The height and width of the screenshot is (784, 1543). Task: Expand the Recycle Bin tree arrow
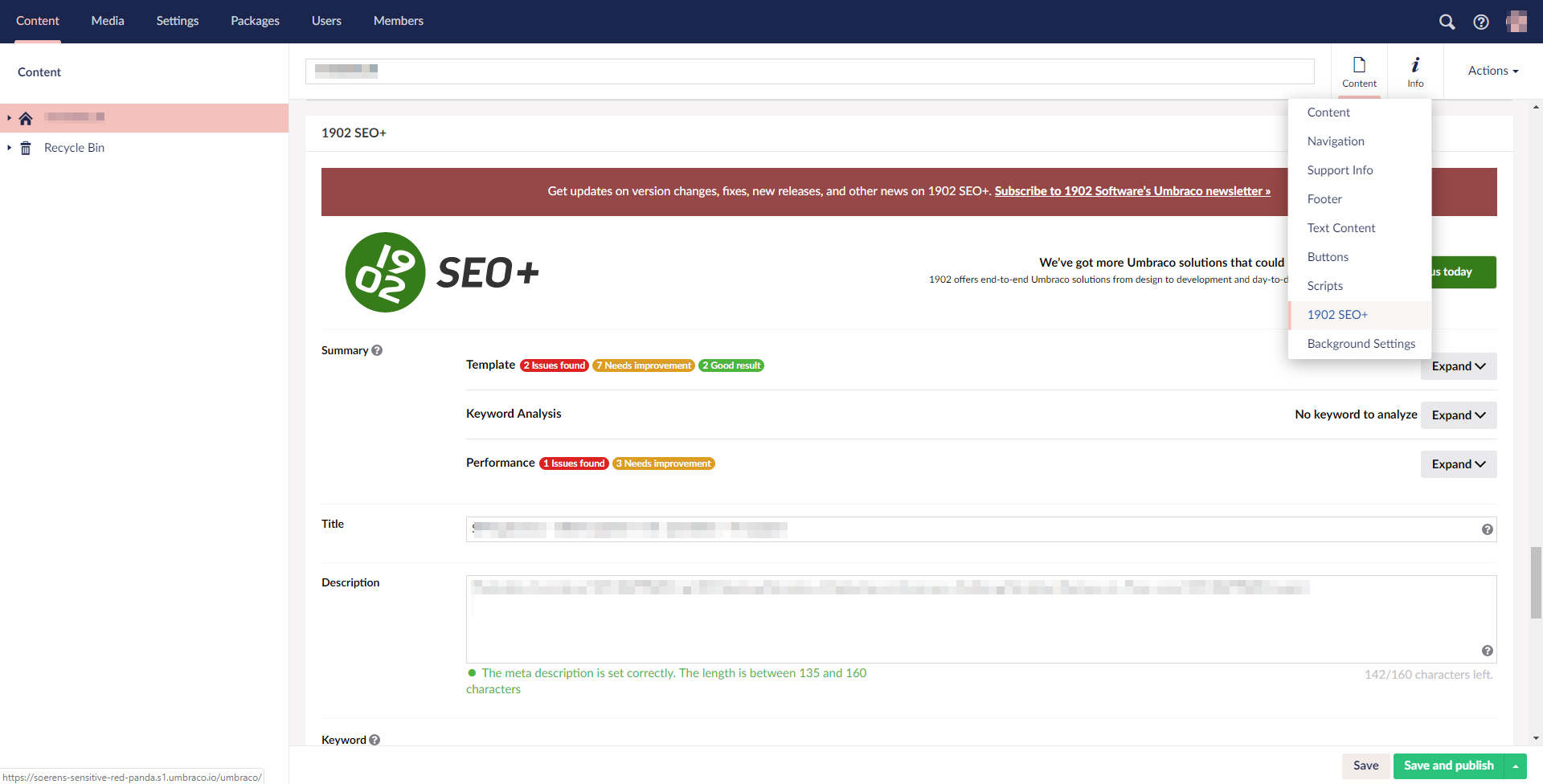pos(9,148)
